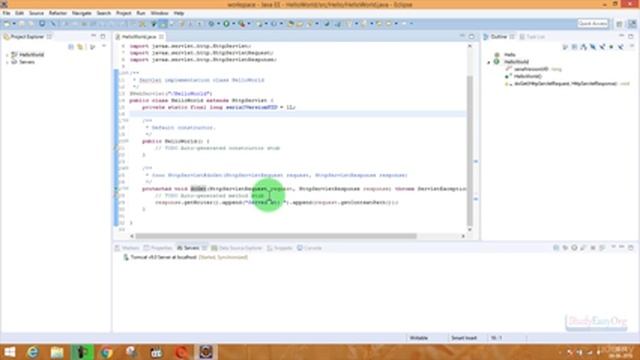The width and height of the screenshot is (640, 360).
Task: Open the New toolbar dropdown arrow
Action: (x=14, y=24)
